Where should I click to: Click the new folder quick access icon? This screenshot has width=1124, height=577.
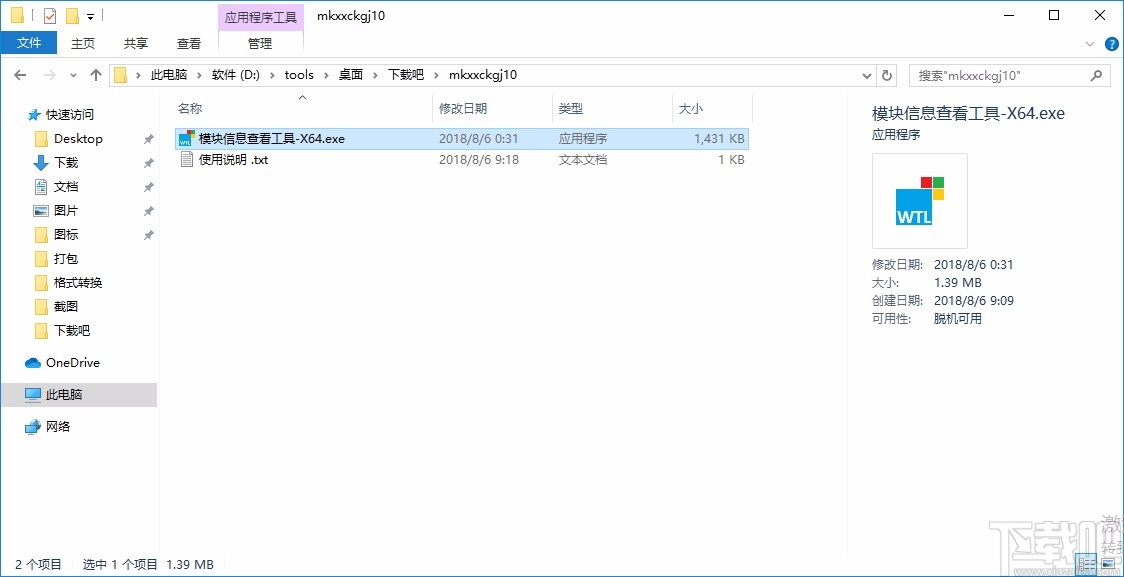72,15
